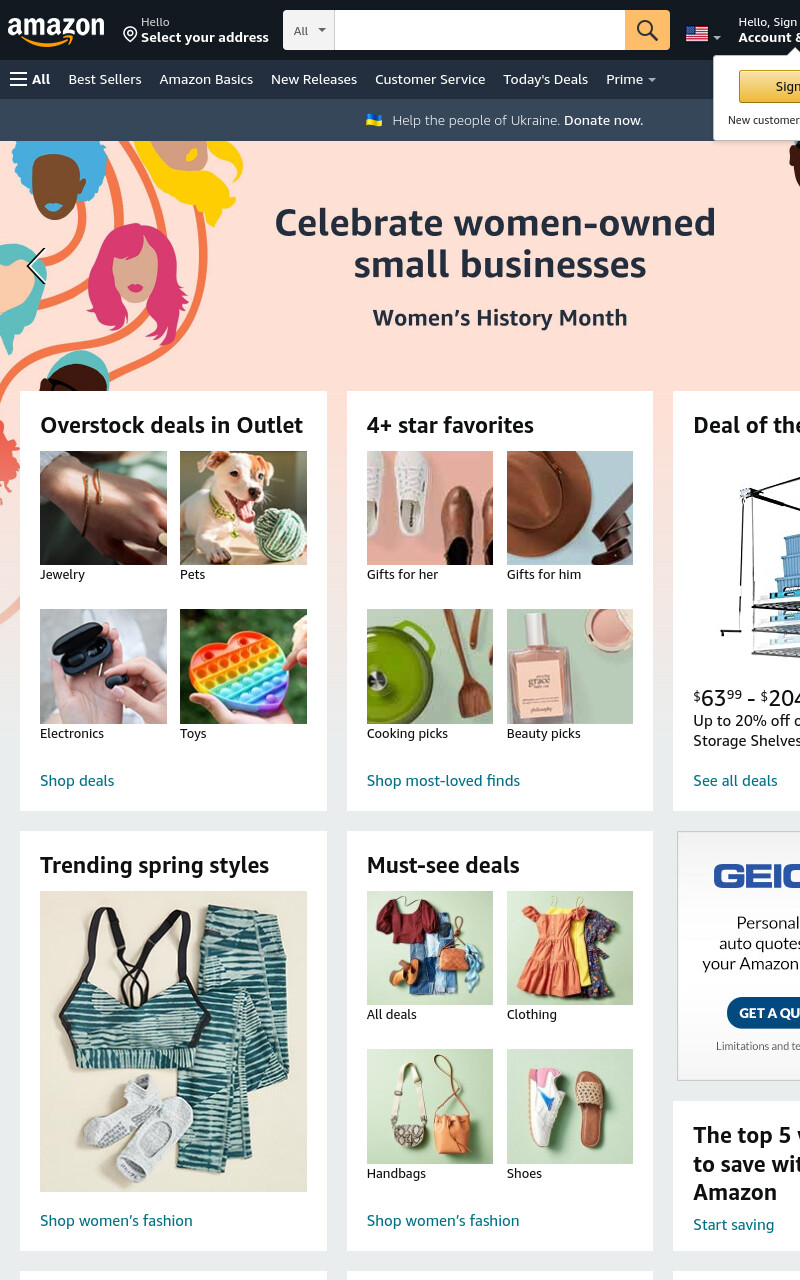Click the location pin address icon
800x1280 pixels.
click(130, 35)
